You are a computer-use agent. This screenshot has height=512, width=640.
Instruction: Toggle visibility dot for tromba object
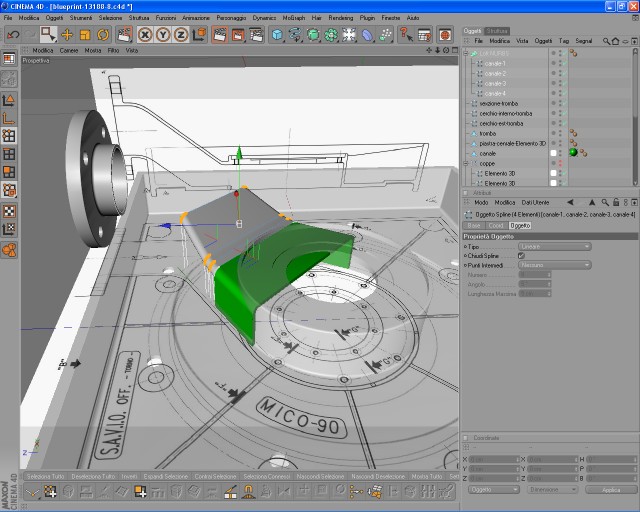553,133
